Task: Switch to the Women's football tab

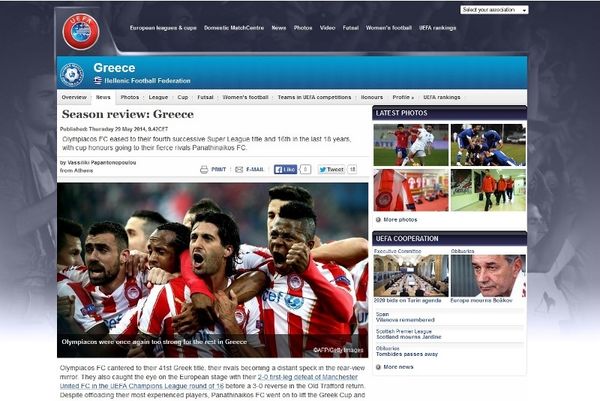Action: 245,97
